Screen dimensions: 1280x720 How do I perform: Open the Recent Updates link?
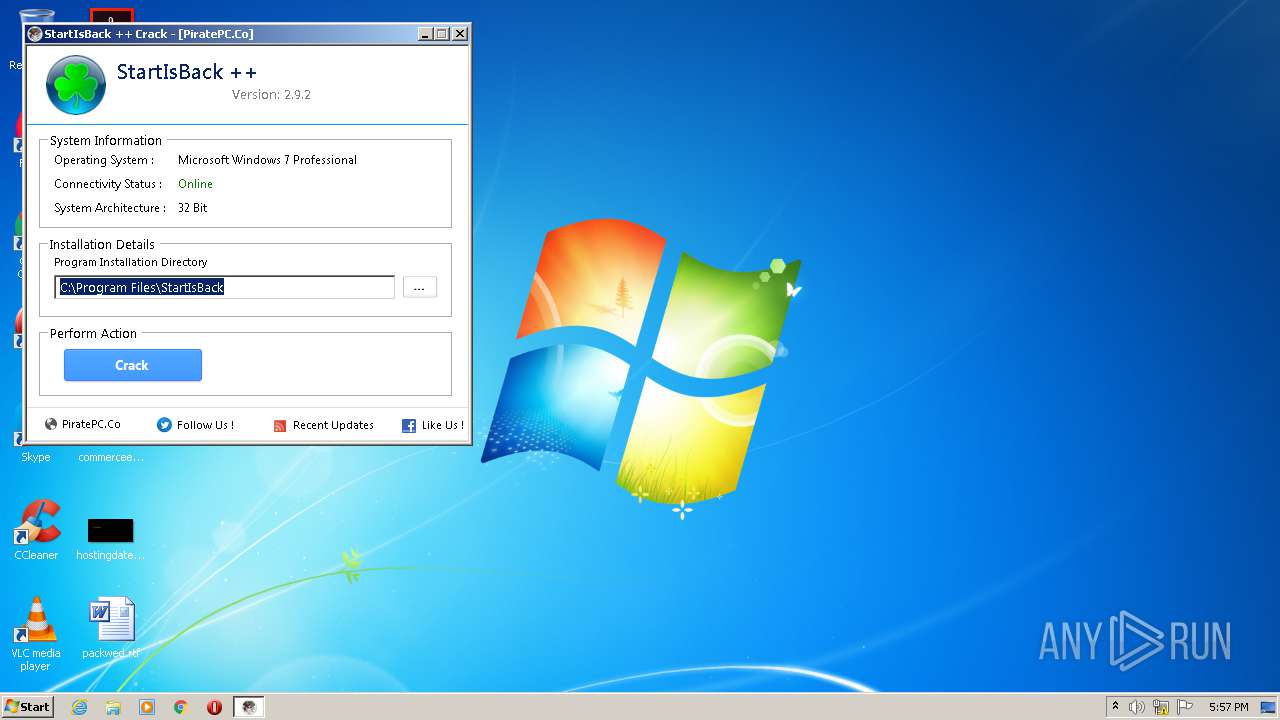(x=333, y=425)
